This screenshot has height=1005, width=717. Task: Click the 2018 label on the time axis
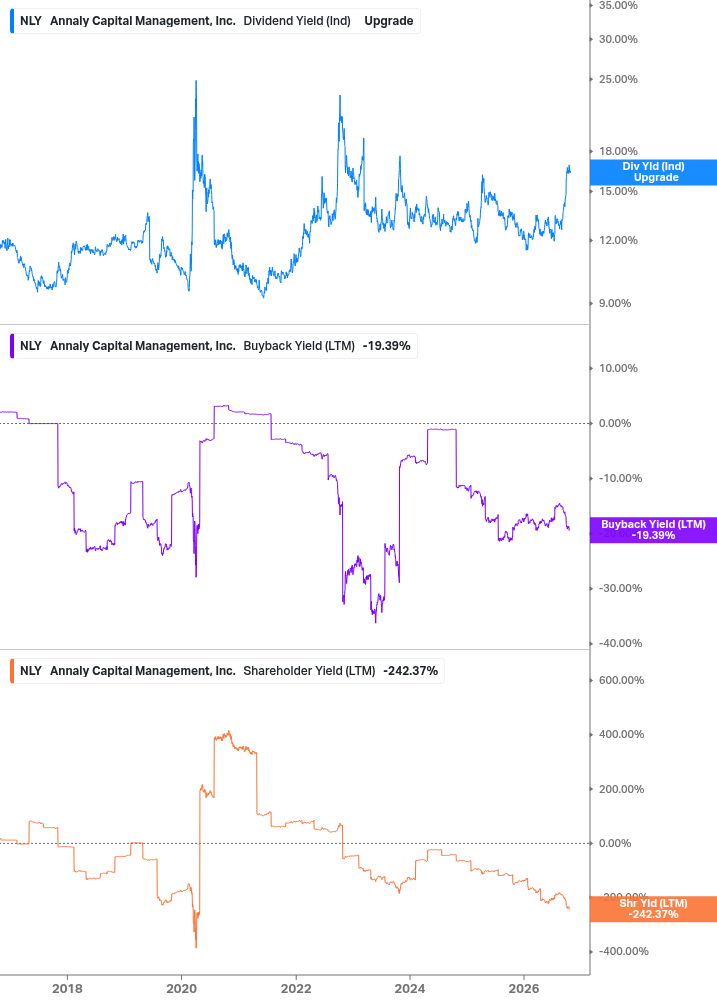[x=67, y=989]
